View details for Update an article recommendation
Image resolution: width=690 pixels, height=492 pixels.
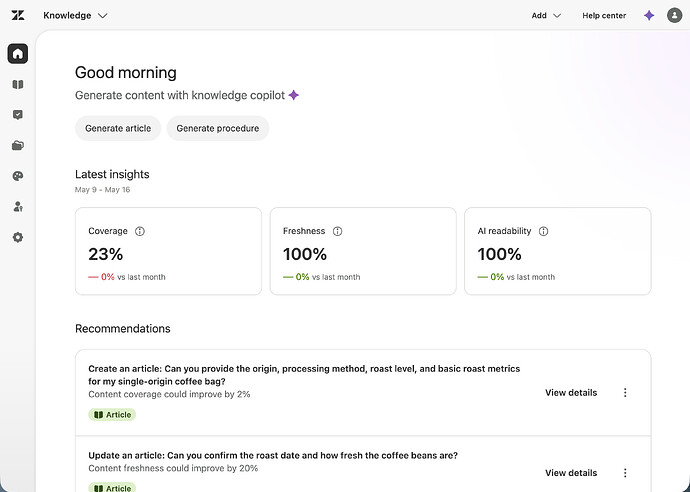(x=571, y=473)
